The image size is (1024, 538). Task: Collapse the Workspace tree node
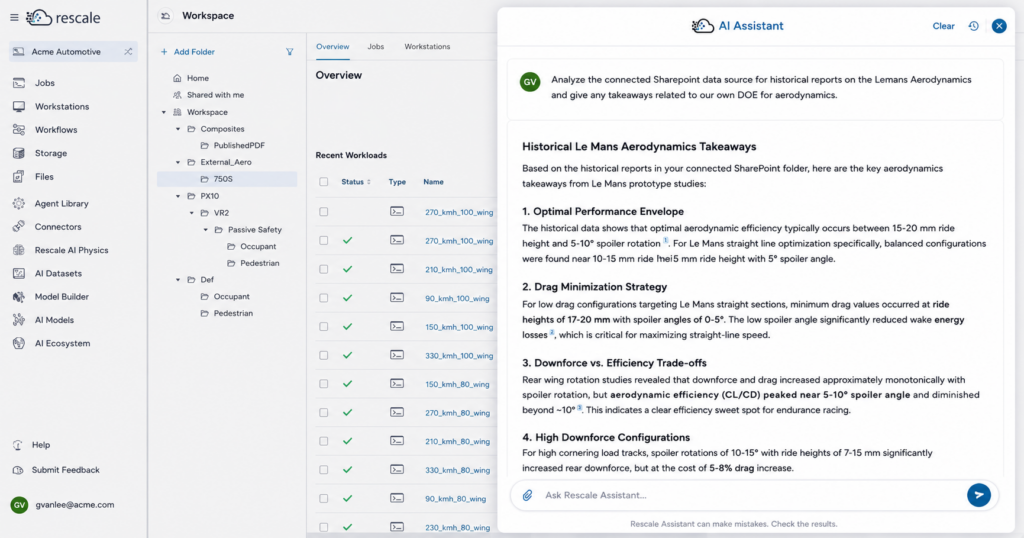tap(164, 112)
